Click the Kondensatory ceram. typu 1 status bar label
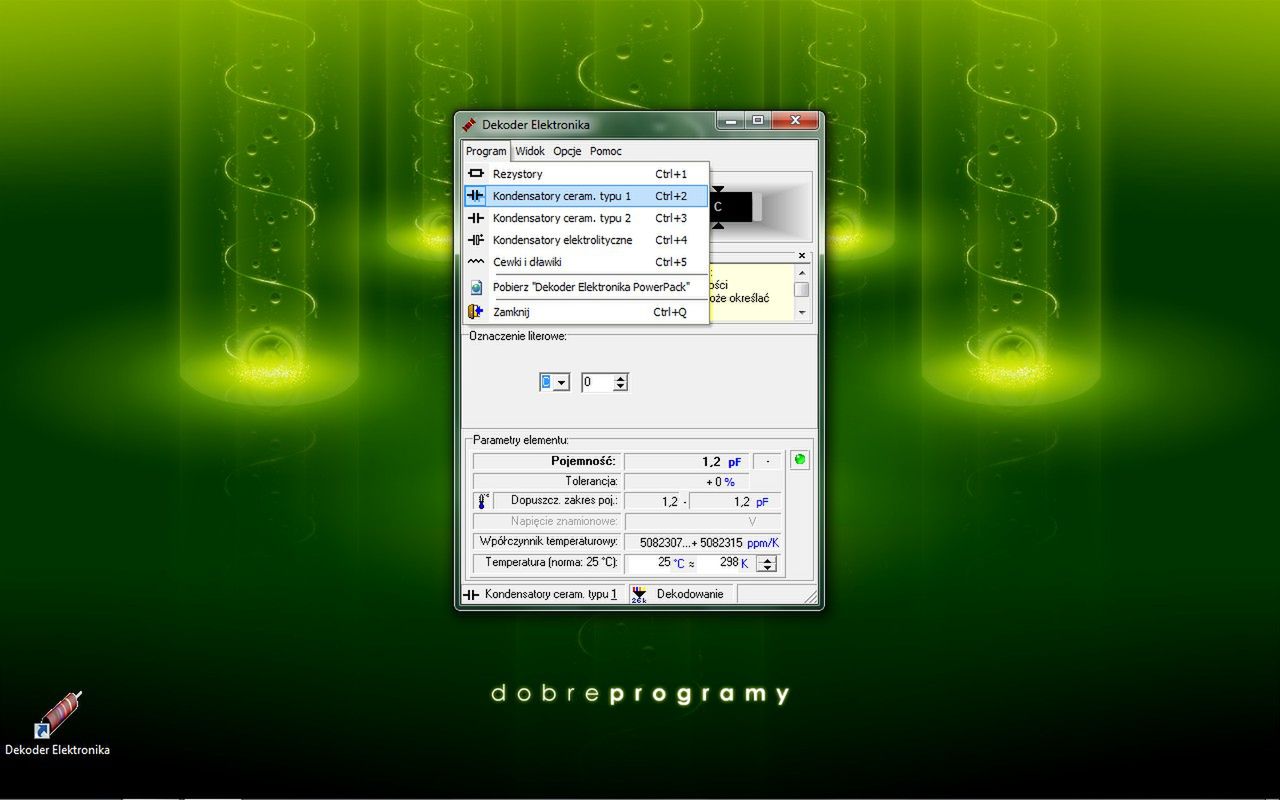The height and width of the screenshot is (800, 1280). (x=551, y=594)
